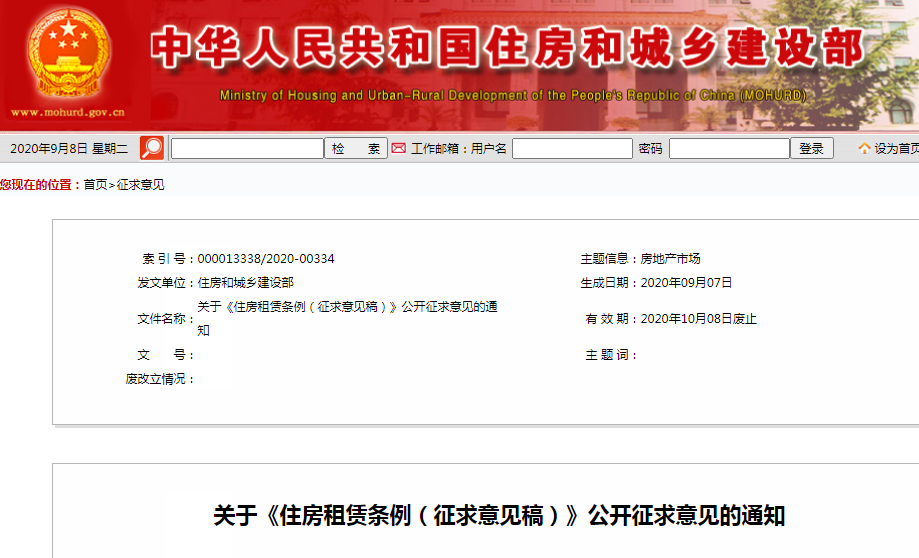Click creation date 2020年09月07日
Image resolution: width=919 pixels, height=558 pixels.
(686, 283)
